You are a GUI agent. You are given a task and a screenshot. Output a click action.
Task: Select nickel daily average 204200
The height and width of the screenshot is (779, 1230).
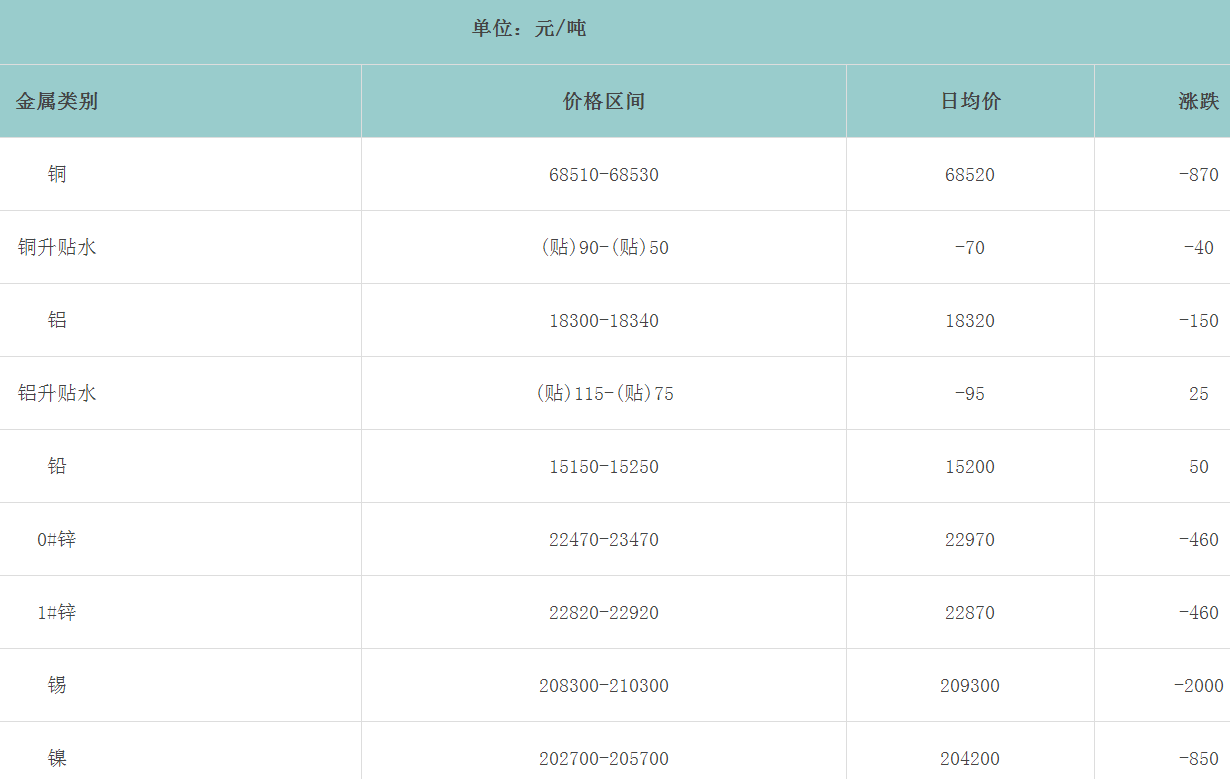coord(970,759)
